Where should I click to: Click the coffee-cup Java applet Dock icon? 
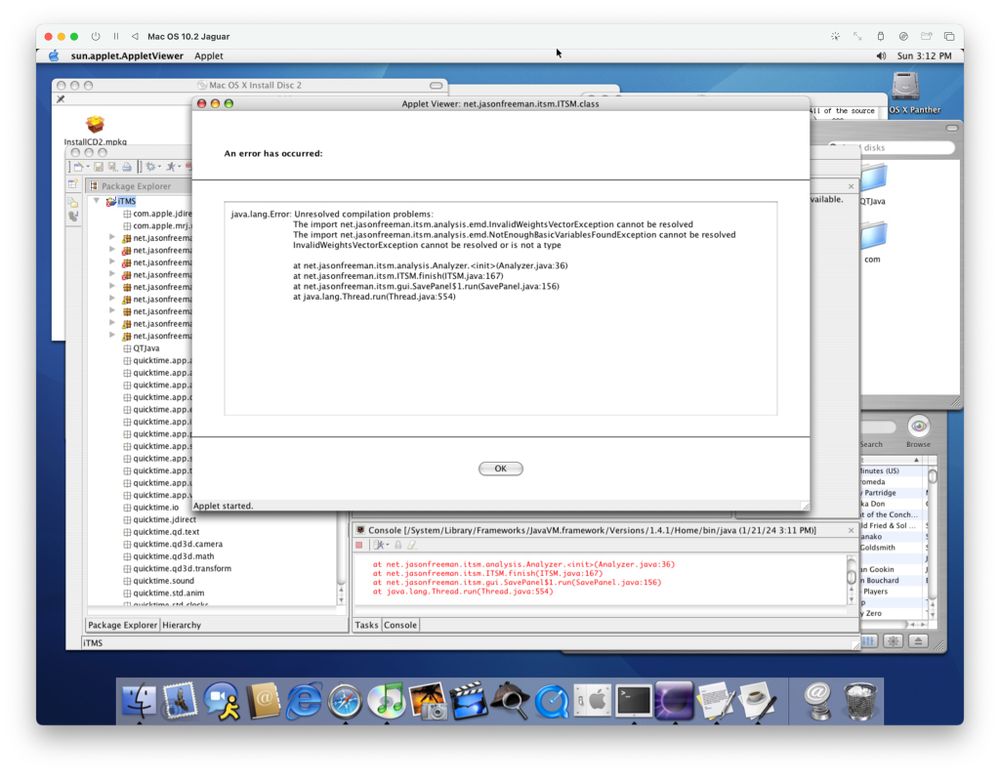[758, 700]
